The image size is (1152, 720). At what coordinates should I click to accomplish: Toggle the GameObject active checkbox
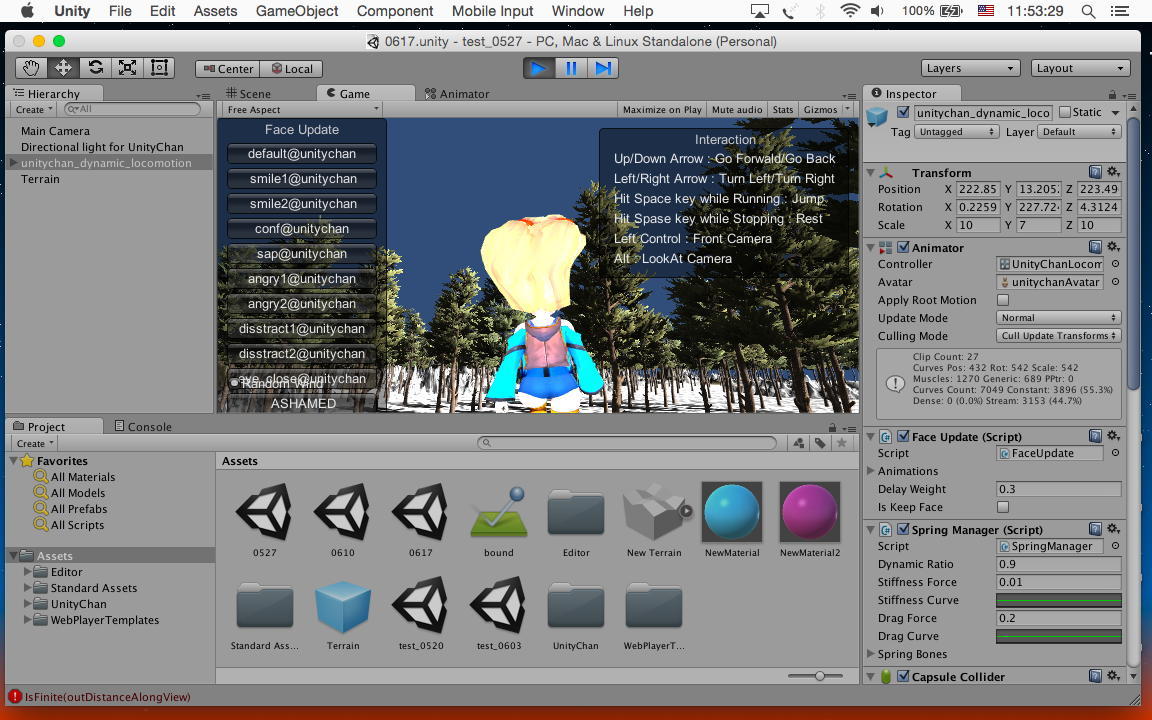(x=904, y=112)
